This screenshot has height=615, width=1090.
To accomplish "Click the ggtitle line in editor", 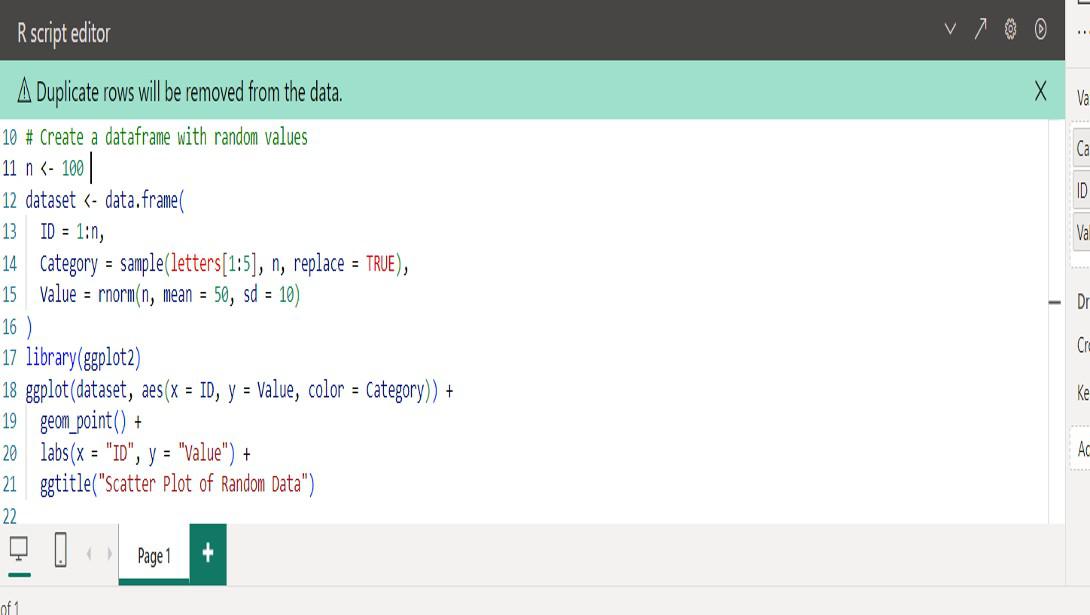I will click(177, 484).
